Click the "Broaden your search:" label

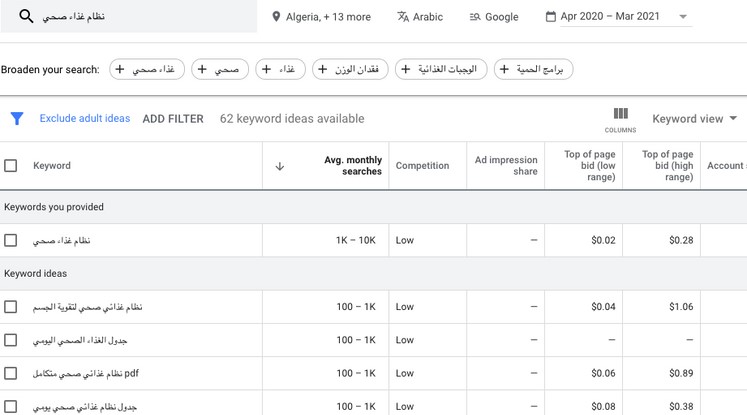pyautogui.click(x=50, y=70)
